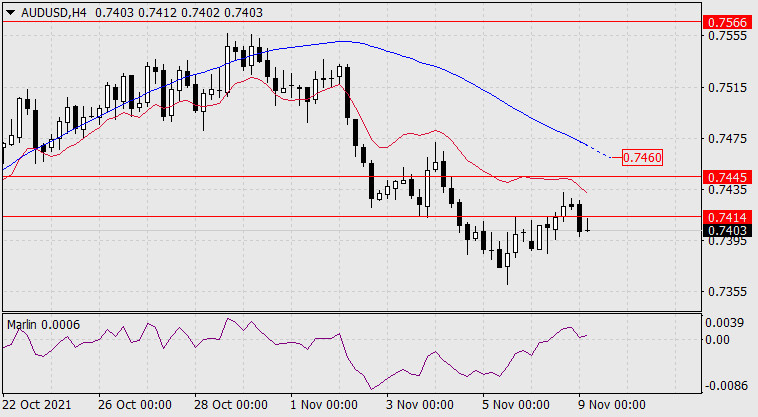Click the 28 Oct 00:00 time label
Image resolution: width=758 pixels, height=417 pixels.
coord(231,404)
